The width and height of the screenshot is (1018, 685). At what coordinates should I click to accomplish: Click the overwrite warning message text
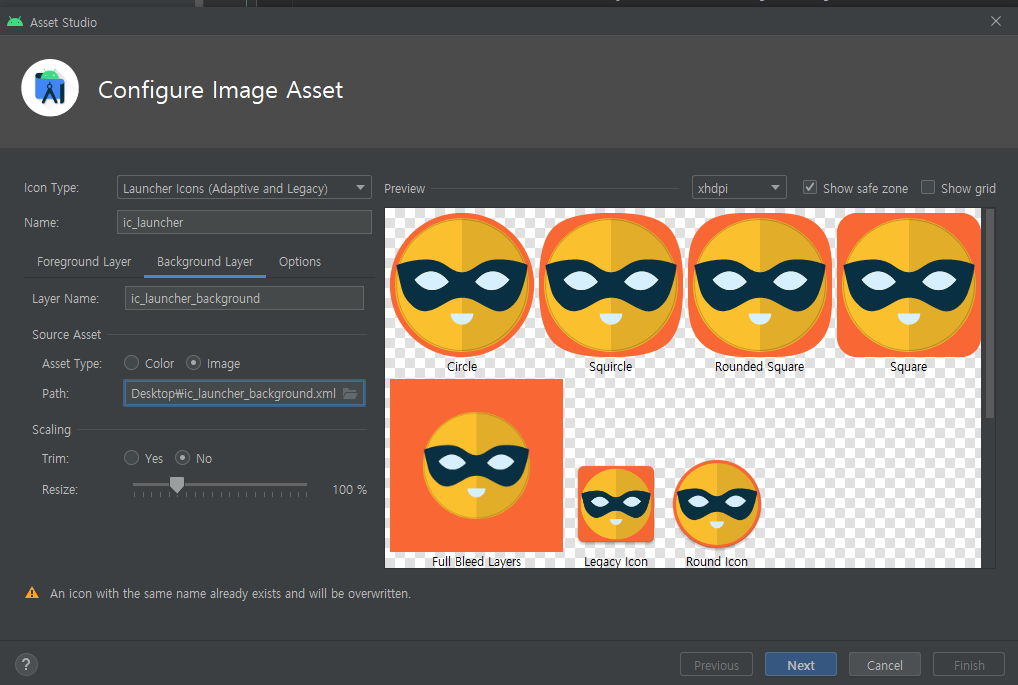[230, 593]
